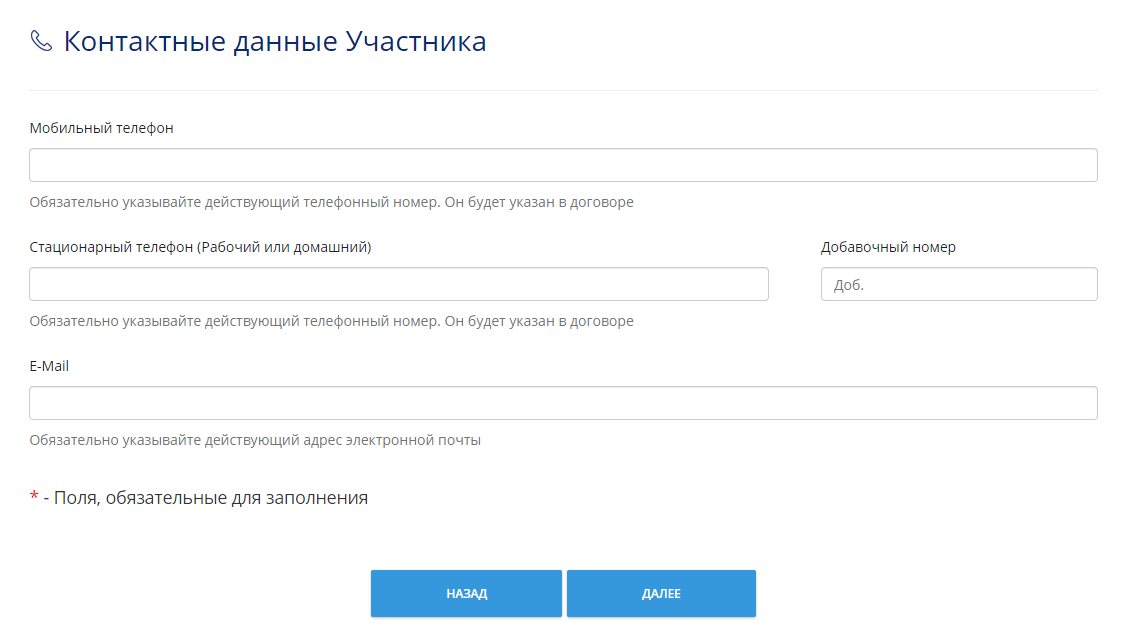
Task: Click the '(Рабочий или домашний)' parenthetical text
Action: click(284, 247)
